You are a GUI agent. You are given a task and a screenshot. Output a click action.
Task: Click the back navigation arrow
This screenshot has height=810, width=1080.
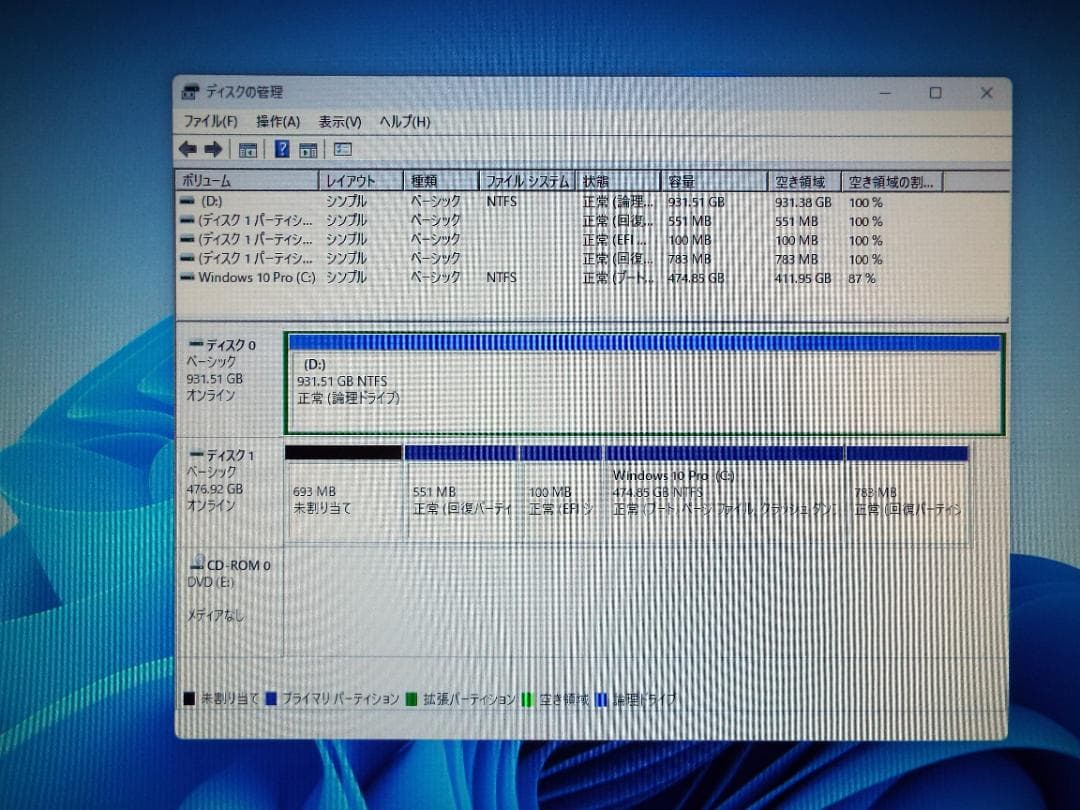coord(186,149)
